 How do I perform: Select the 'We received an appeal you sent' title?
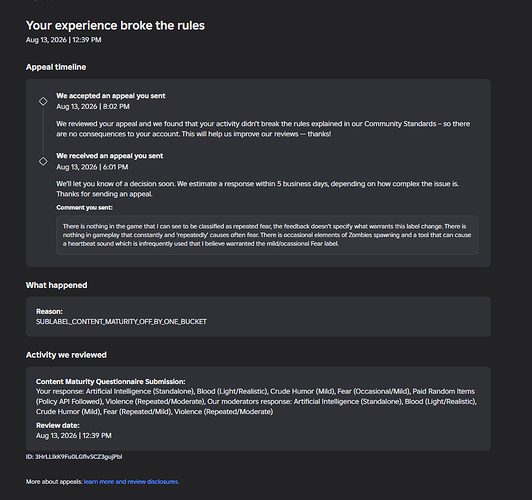tap(110, 156)
